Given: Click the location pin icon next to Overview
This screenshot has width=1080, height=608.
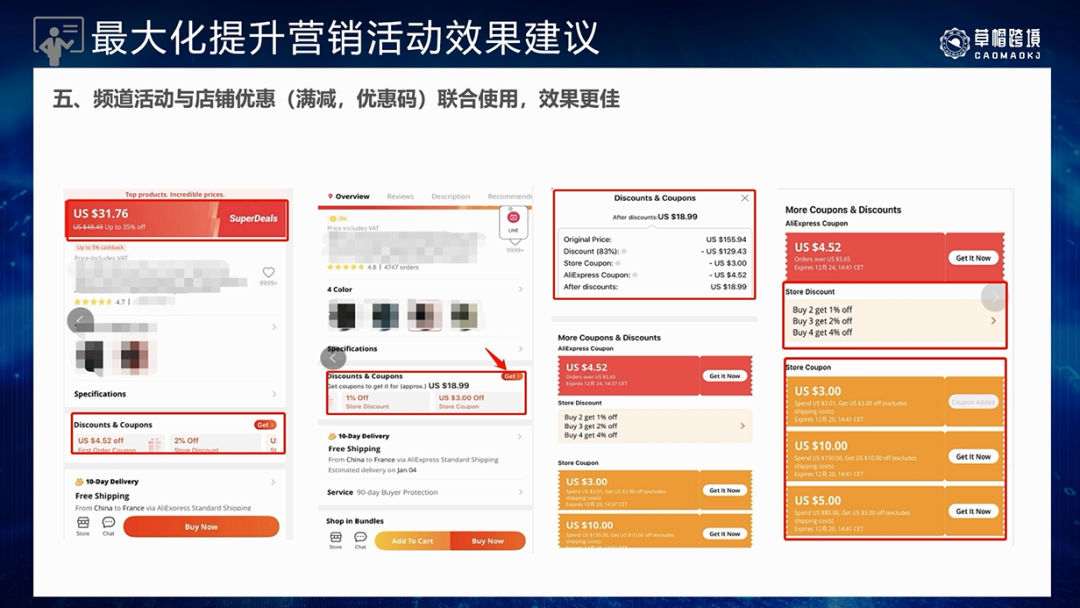Looking at the screenshot, I should pyautogui.click(x=331, y=196).
